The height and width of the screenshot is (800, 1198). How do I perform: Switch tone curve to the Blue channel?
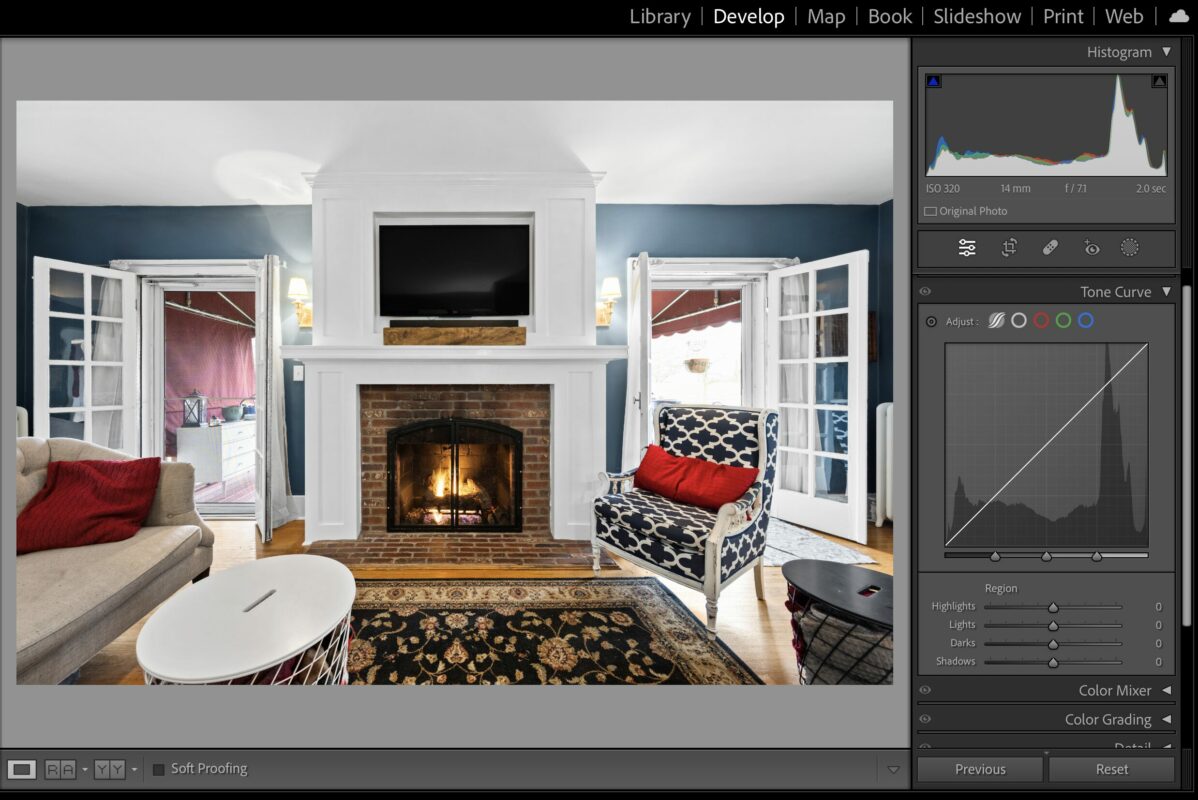(1086, 320)
